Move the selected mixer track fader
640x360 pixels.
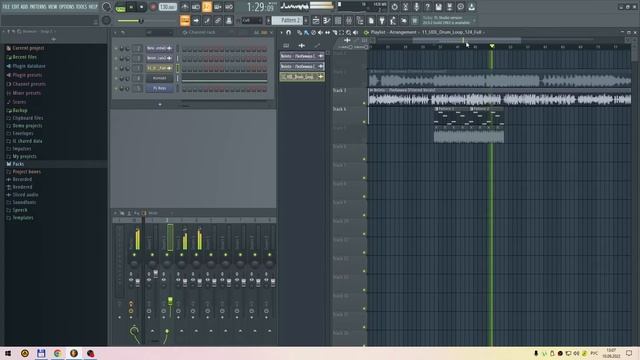(x=170, y=302)
